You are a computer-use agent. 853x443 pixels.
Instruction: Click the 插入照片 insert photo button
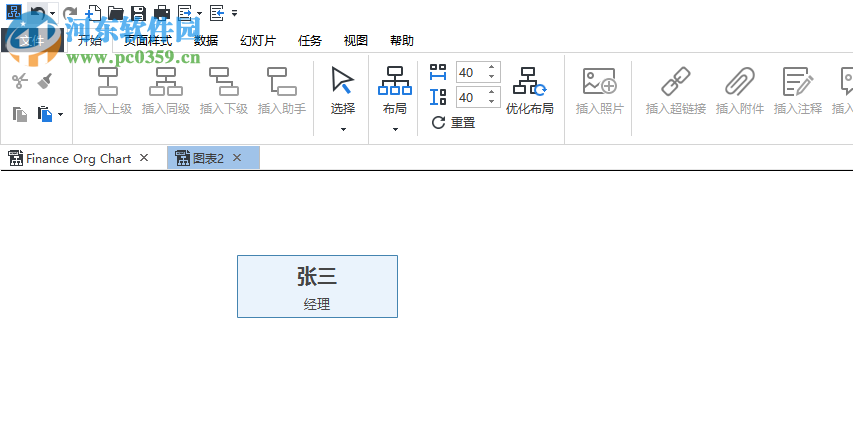[x=599, y=90]
